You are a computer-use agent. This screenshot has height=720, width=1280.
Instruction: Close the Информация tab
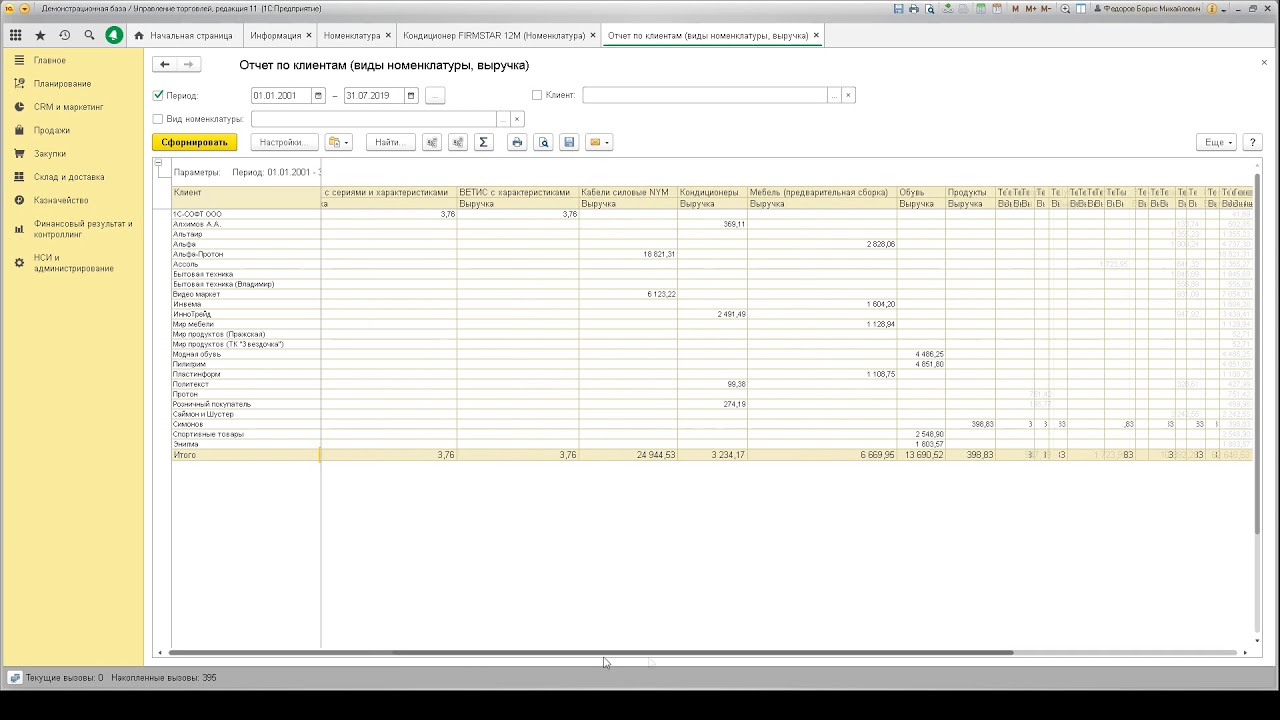click(x=309, y=35)
